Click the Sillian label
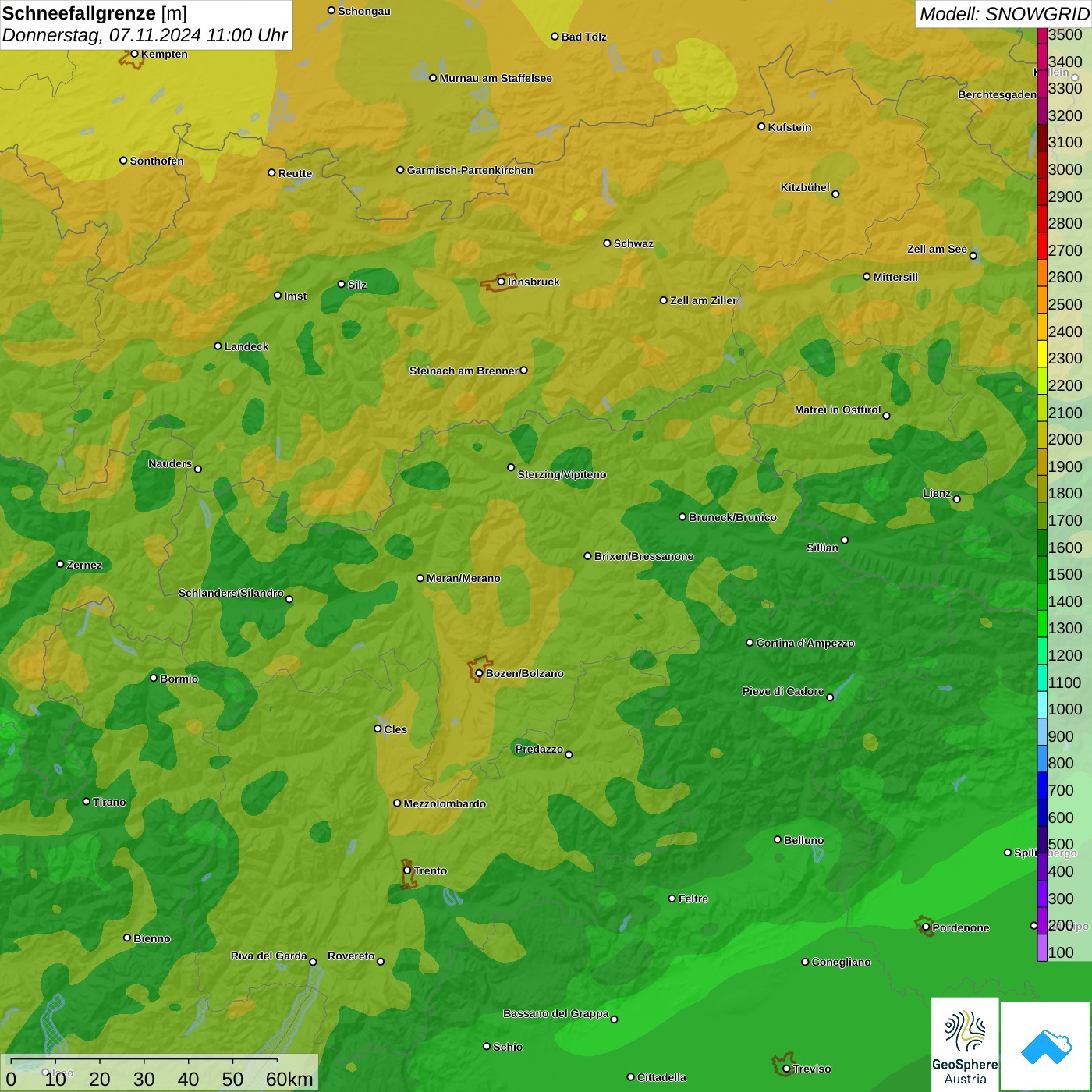1092x1092 pixels. click(822, 548)
